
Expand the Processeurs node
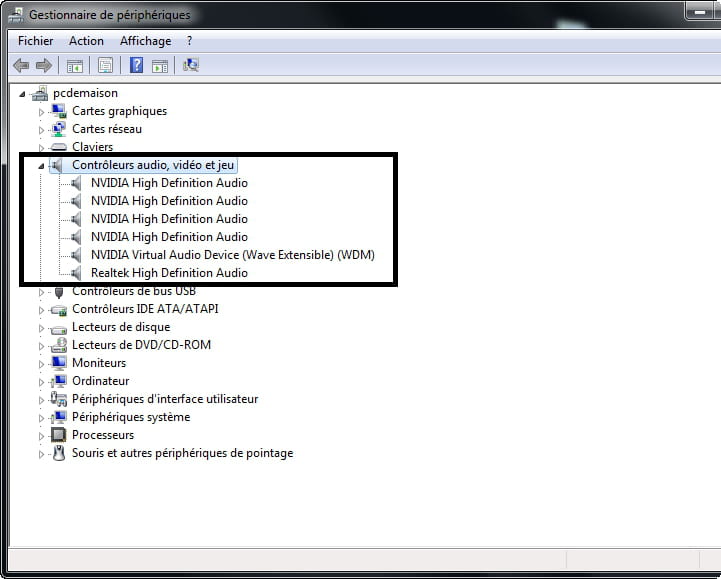coord(41,436)
